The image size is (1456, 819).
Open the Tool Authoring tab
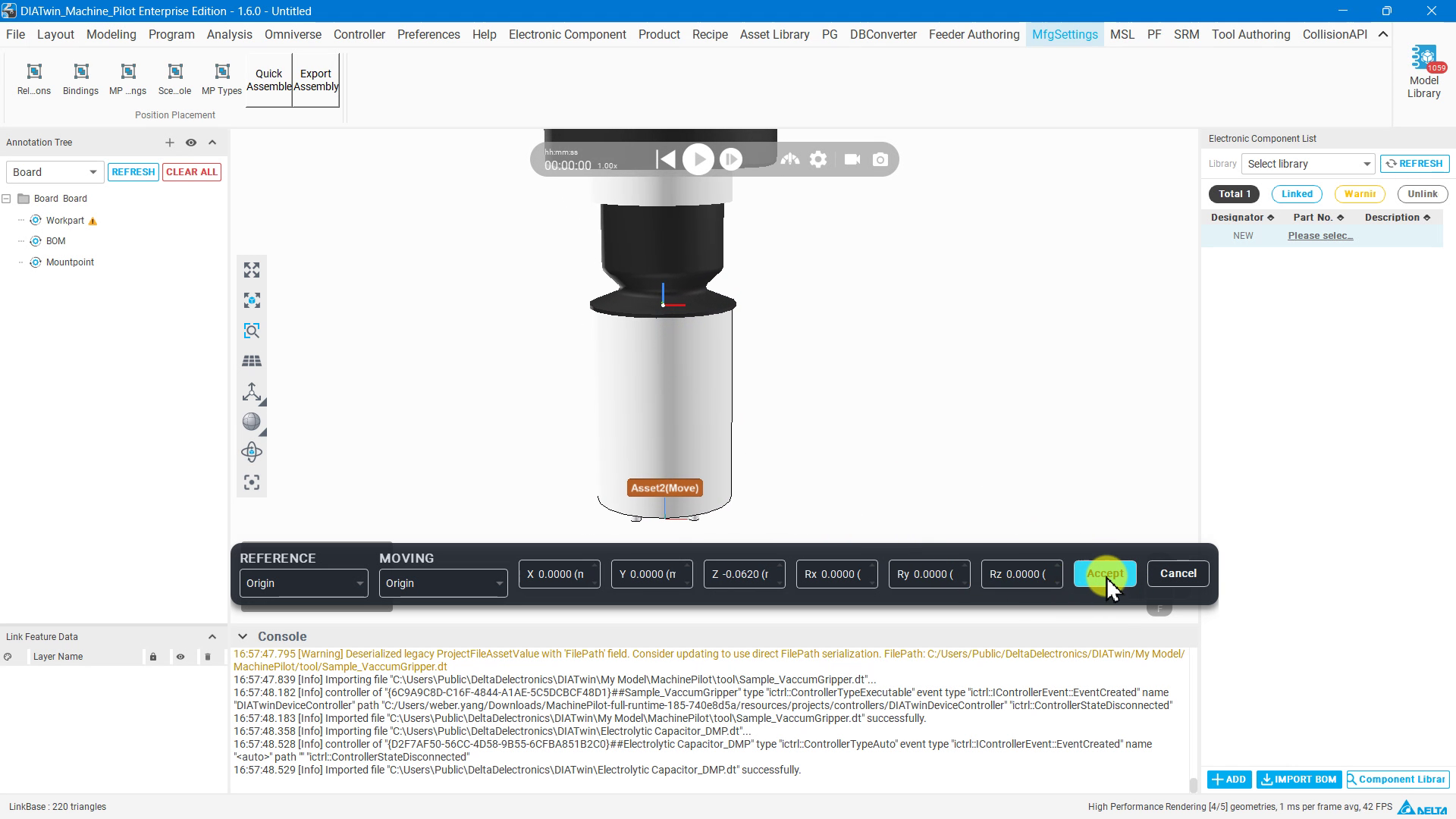1250,35
